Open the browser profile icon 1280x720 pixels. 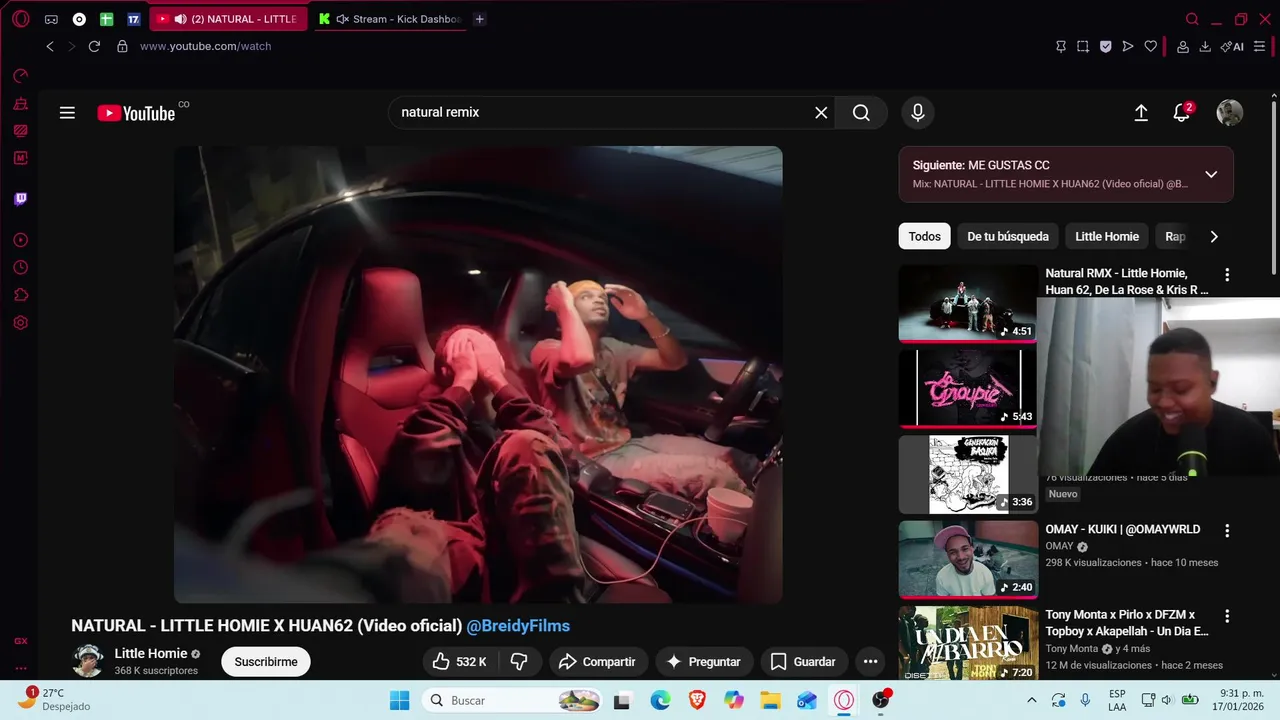(x=1183, y=46)
